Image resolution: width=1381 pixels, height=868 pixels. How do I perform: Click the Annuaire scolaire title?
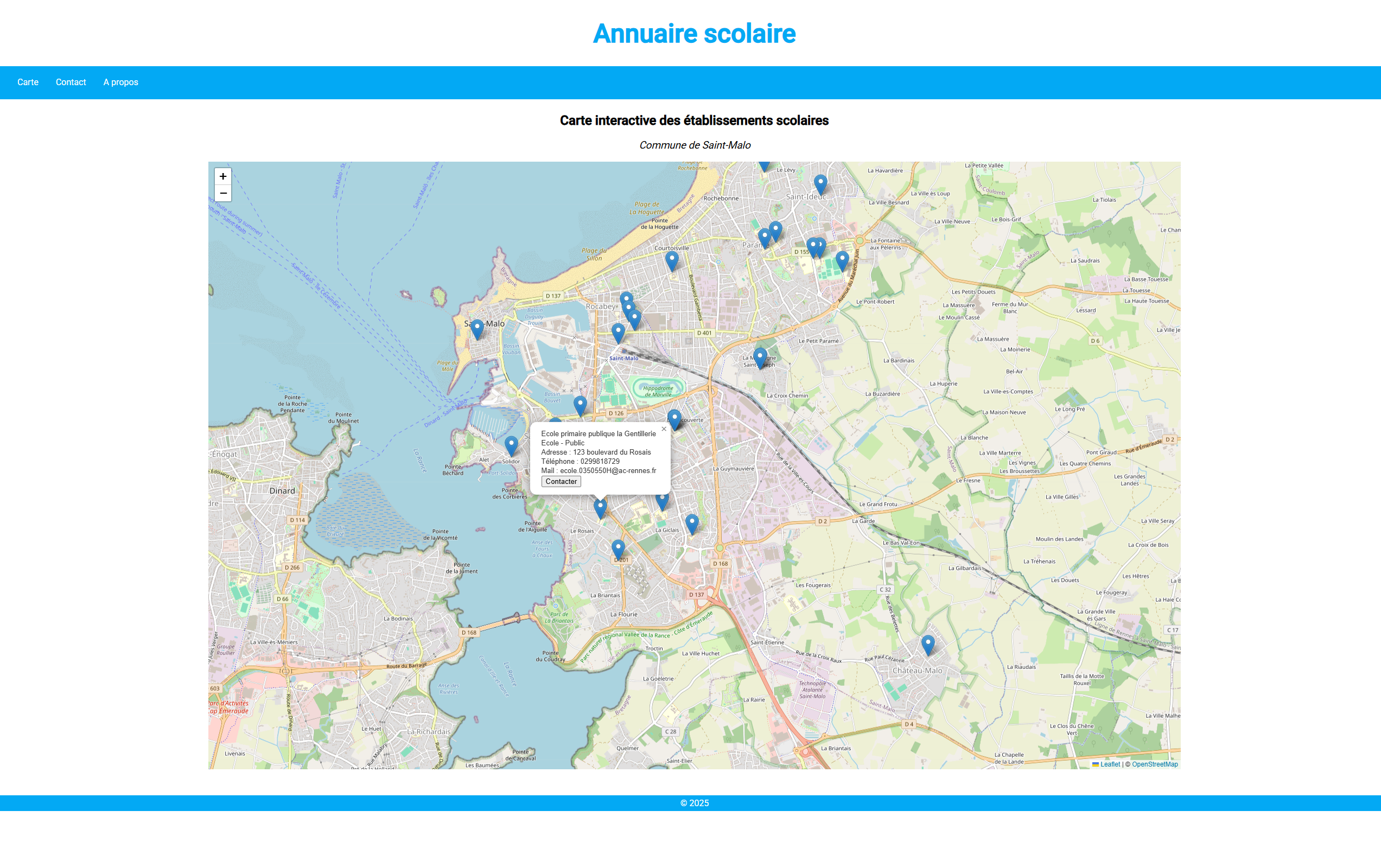[694, 33]
